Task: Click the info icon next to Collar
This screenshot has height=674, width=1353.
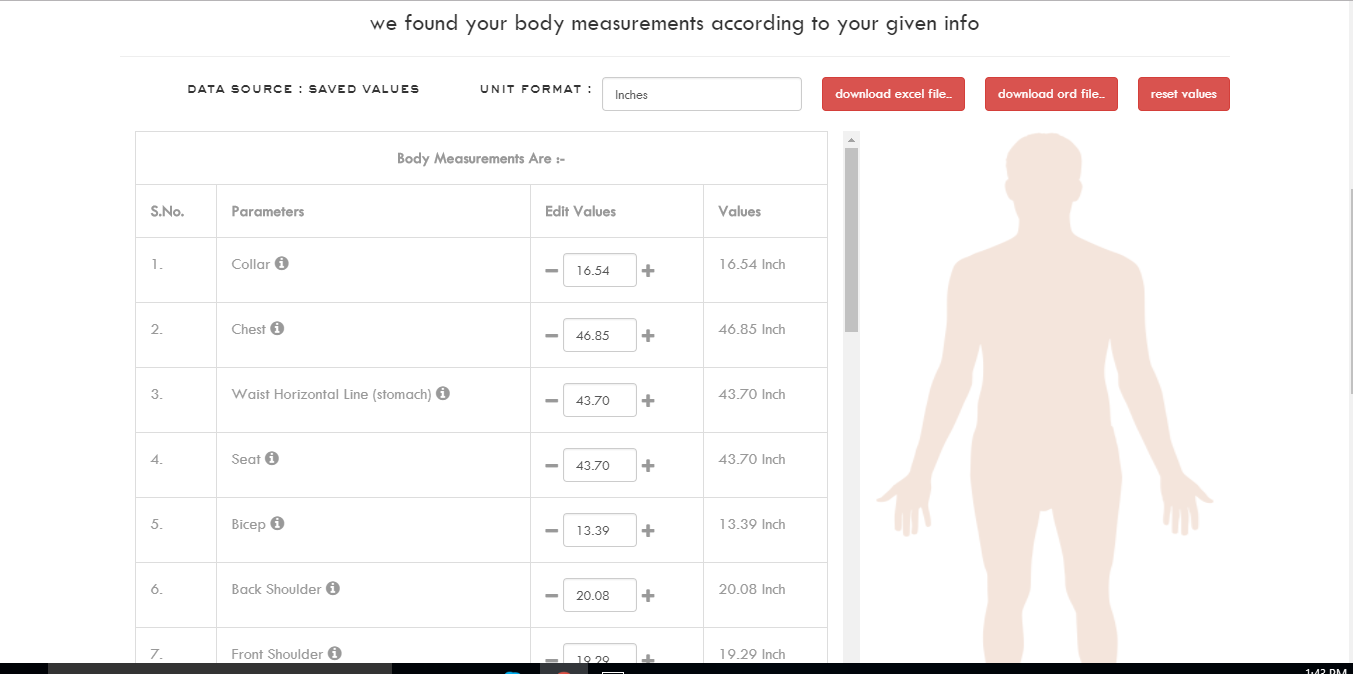Action: pos(282,264)
